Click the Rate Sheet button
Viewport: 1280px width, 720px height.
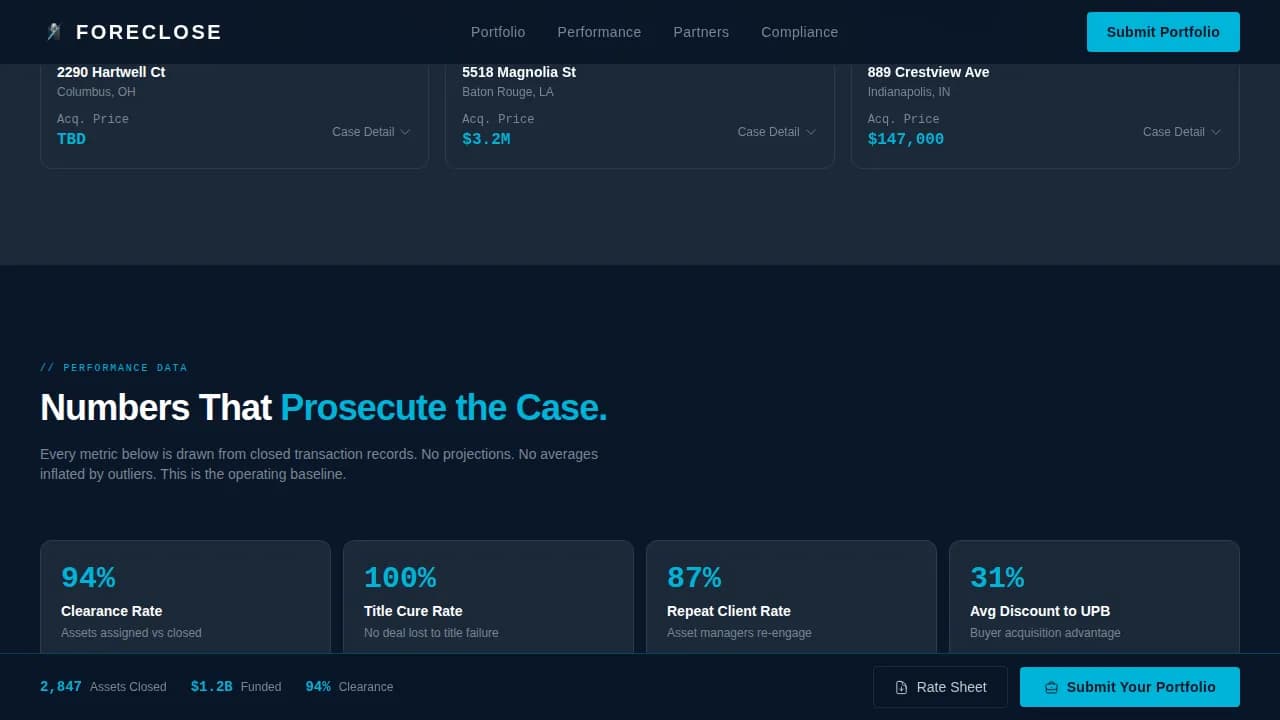coord(940,687)
